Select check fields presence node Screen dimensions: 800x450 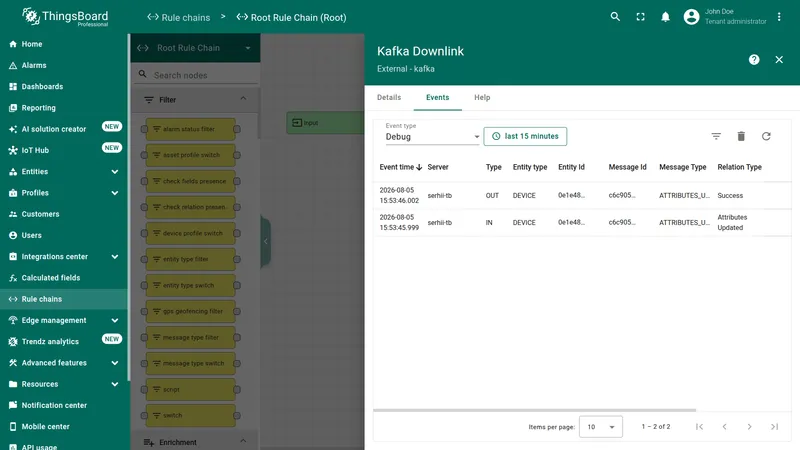pyautogui.click(x=191, y=181)
